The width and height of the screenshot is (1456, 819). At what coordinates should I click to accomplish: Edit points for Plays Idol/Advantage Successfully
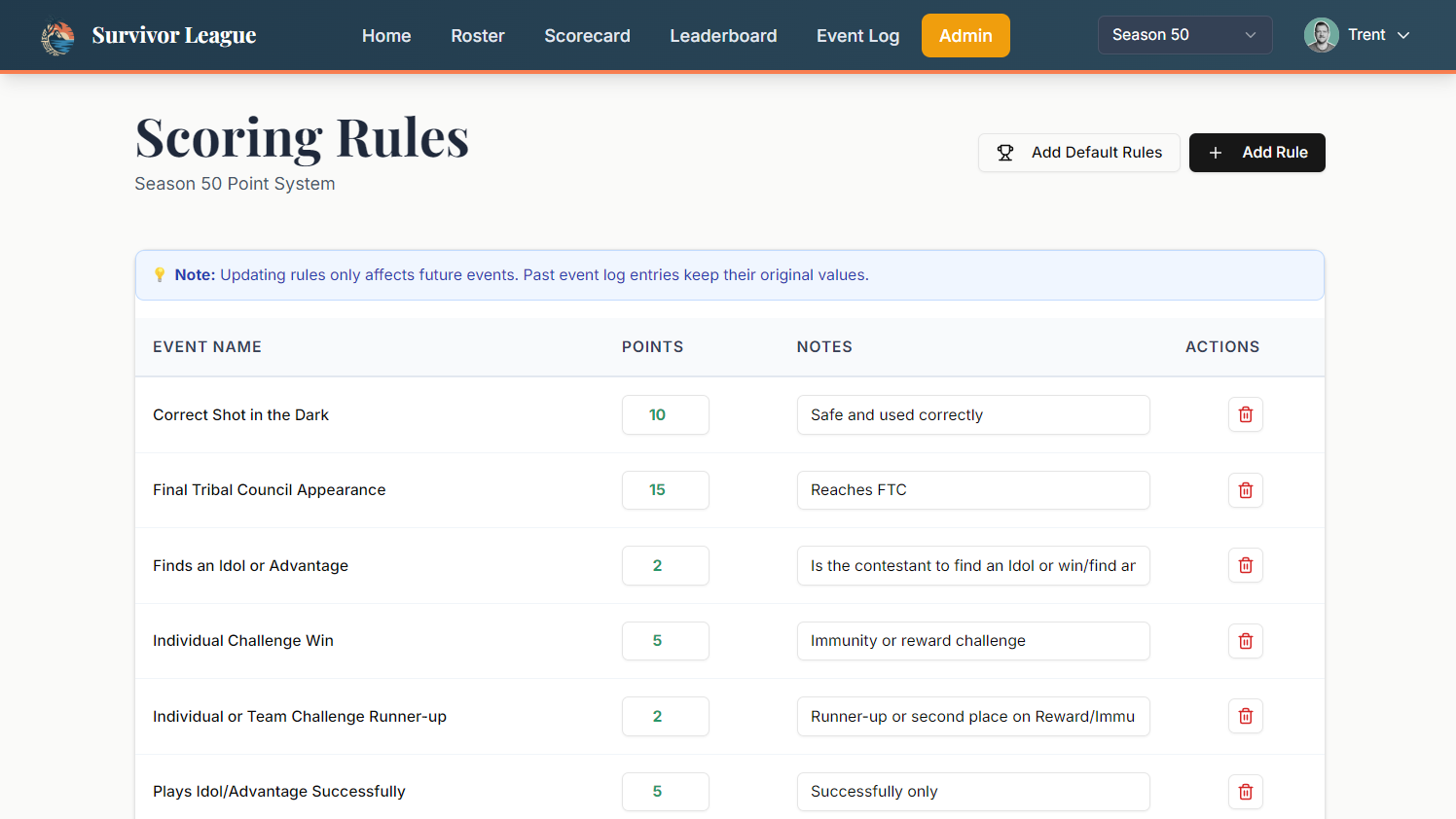666,792
